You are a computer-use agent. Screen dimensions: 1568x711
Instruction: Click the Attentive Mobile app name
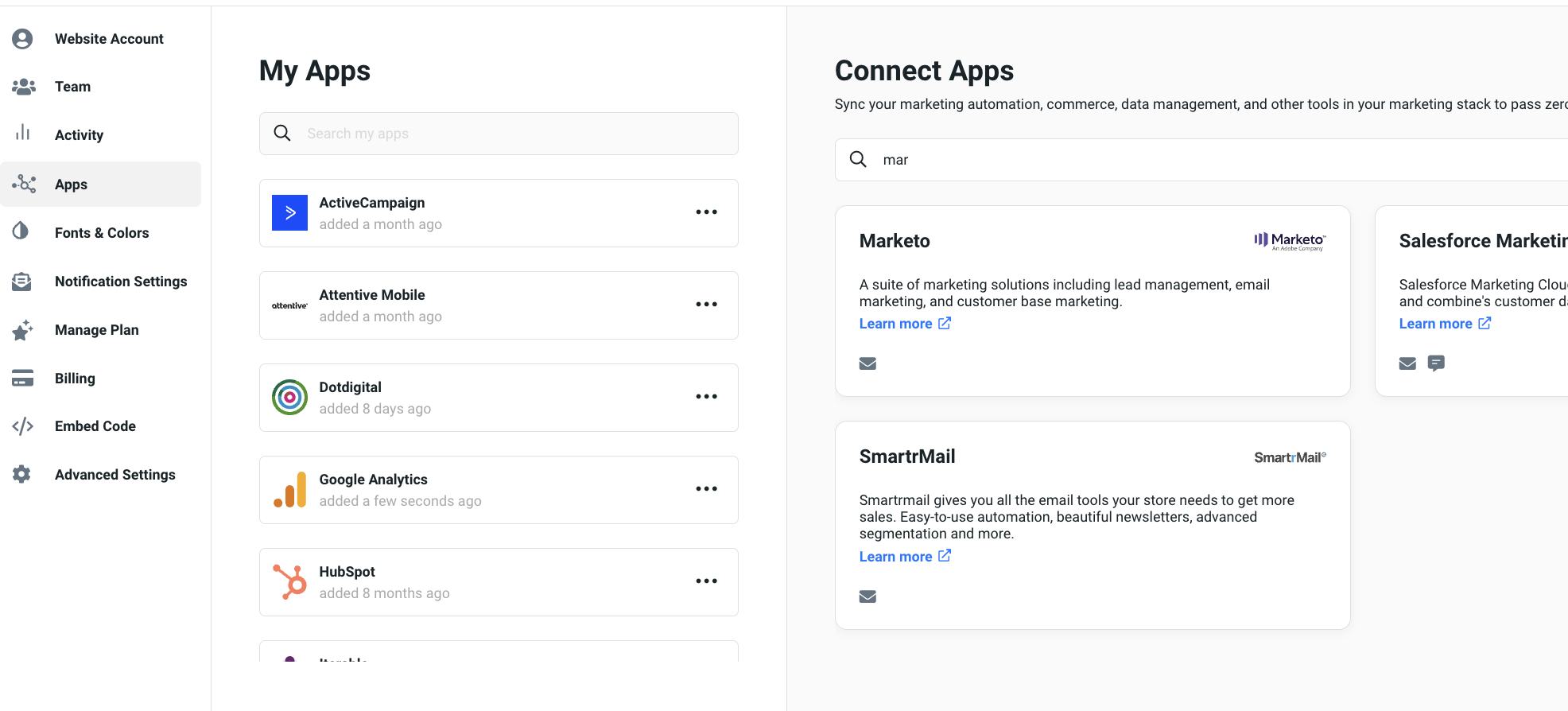(372, 295)
